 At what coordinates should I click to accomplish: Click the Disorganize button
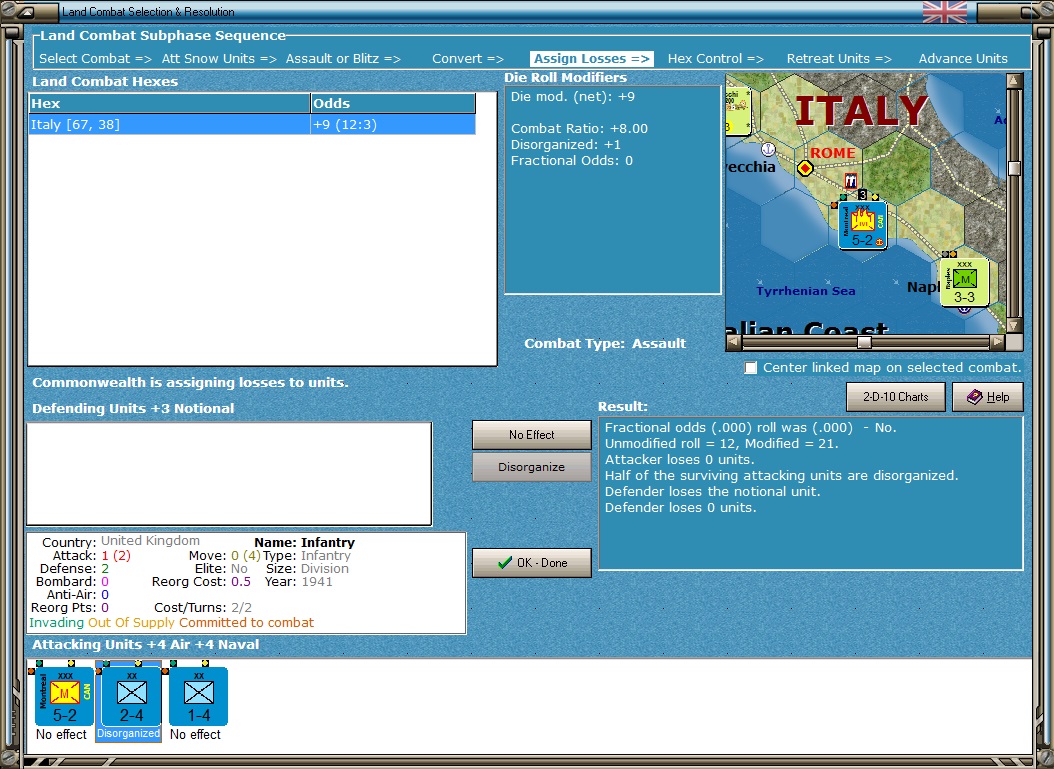coord(532,467)
